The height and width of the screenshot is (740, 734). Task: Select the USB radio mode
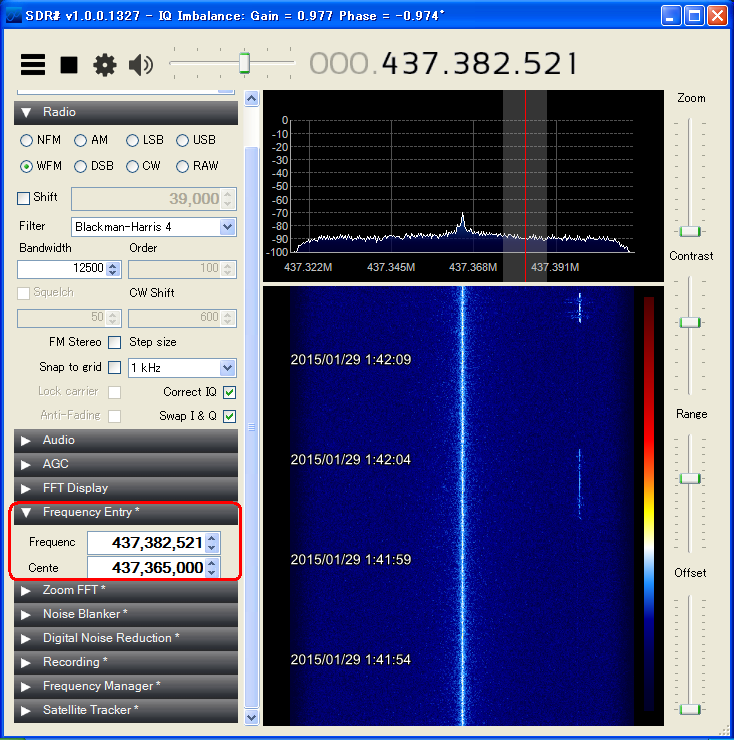(x=182, y=141)
